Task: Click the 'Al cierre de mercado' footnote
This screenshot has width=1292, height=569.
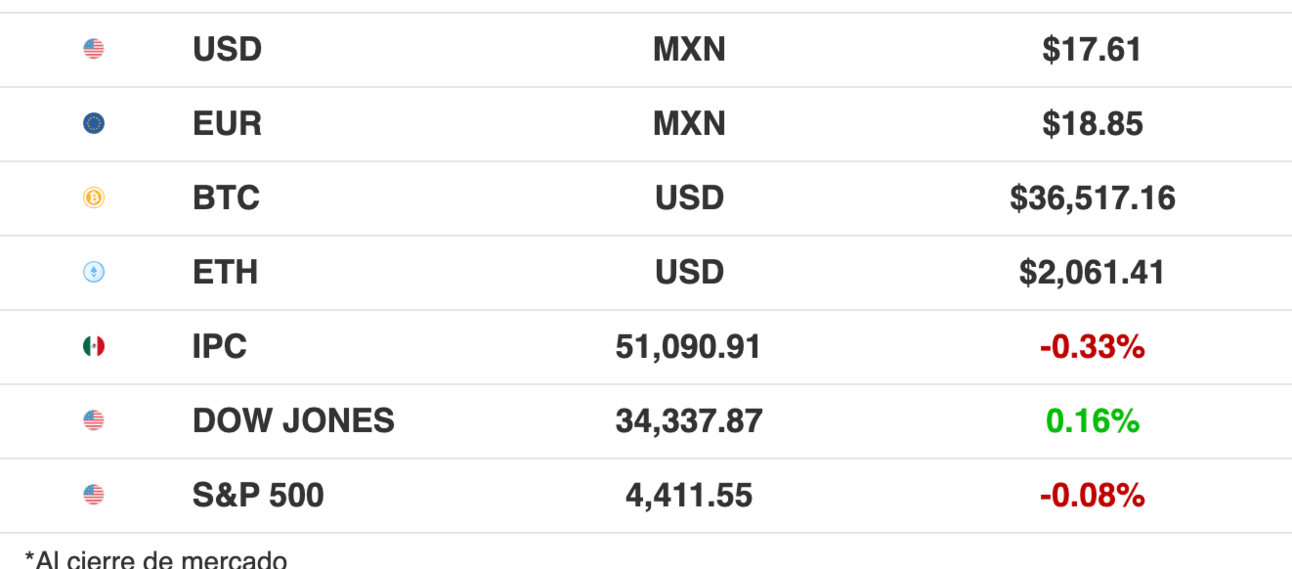Action: pyautogui.click(x=156, y=559)
